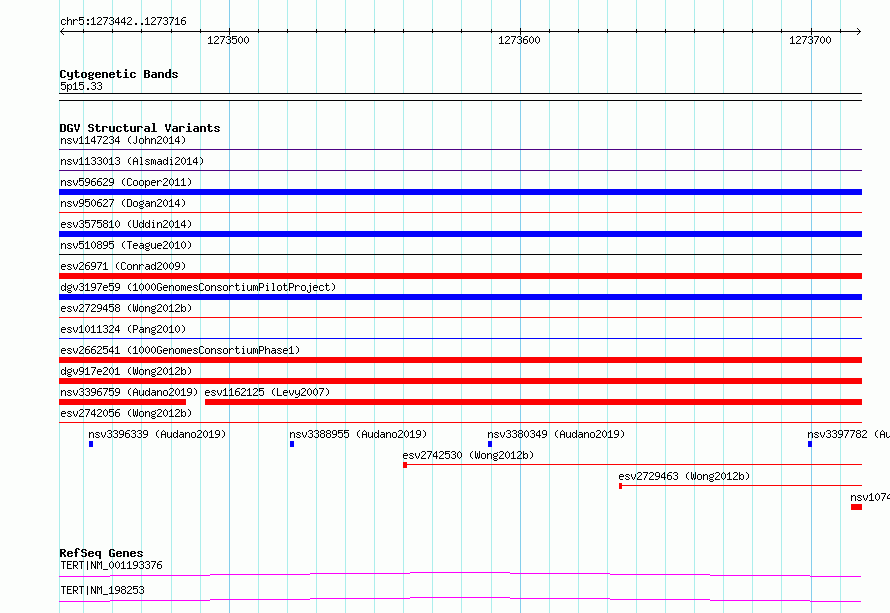This screenshot has height=613, width=890.
Task: Click the TERT|NM_198253 gene label
Action: 102,590
